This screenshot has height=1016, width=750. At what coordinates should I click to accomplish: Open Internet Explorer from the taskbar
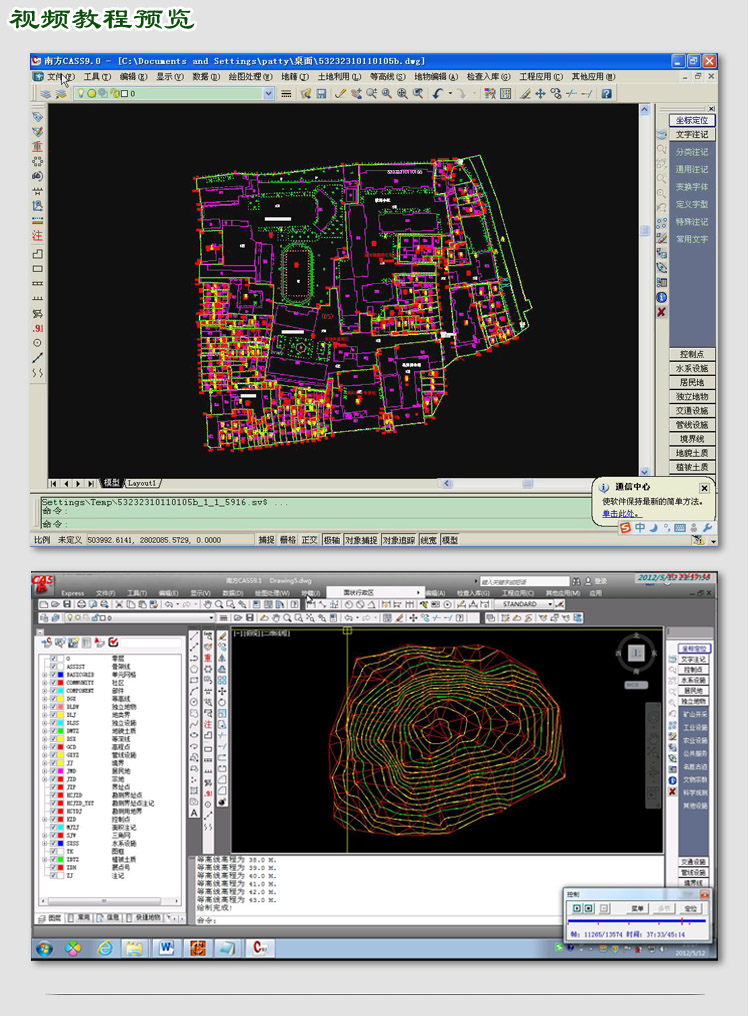[104, 949]
